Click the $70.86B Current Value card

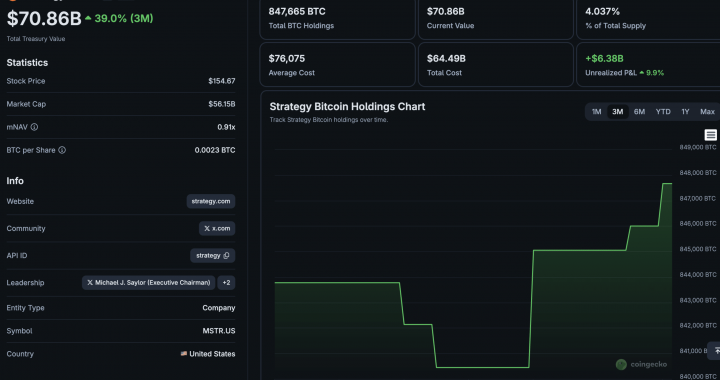click(496, 17)
